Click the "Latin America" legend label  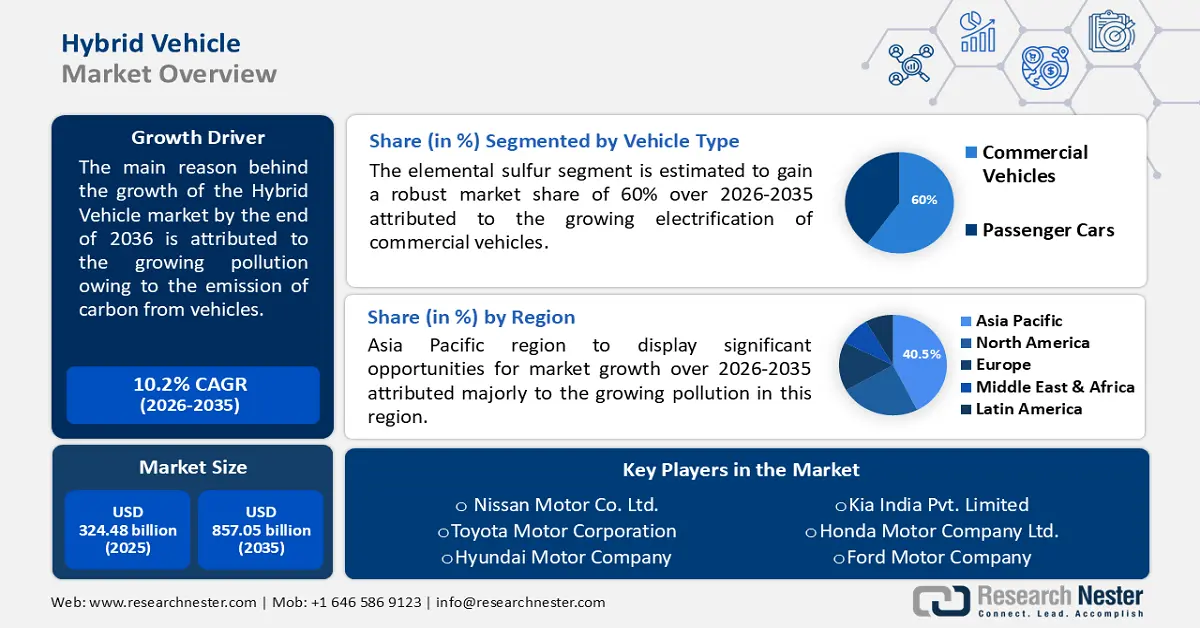1029,409
